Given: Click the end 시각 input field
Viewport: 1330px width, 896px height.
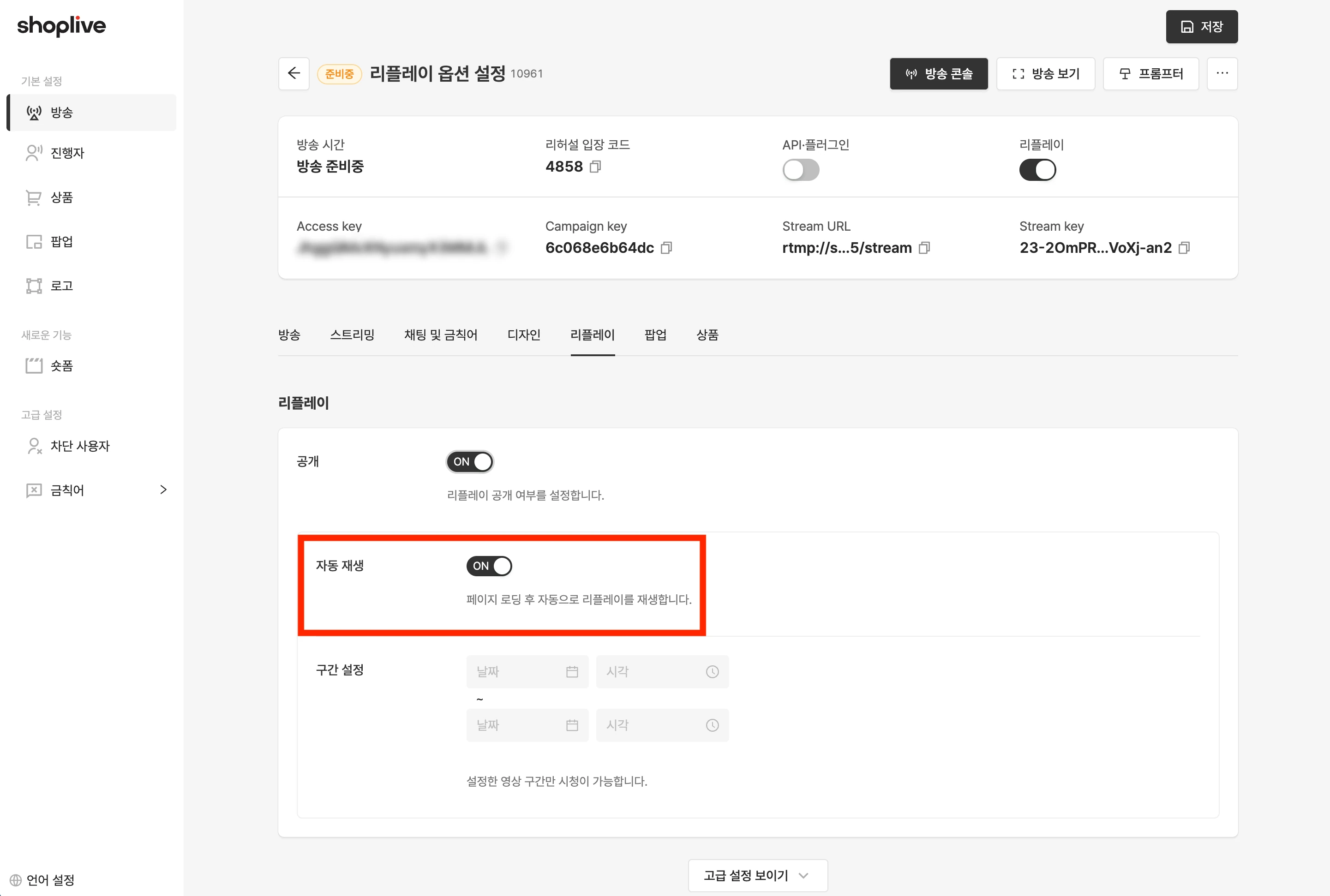Looking at the screenshot, I should [x=662, y=725].
